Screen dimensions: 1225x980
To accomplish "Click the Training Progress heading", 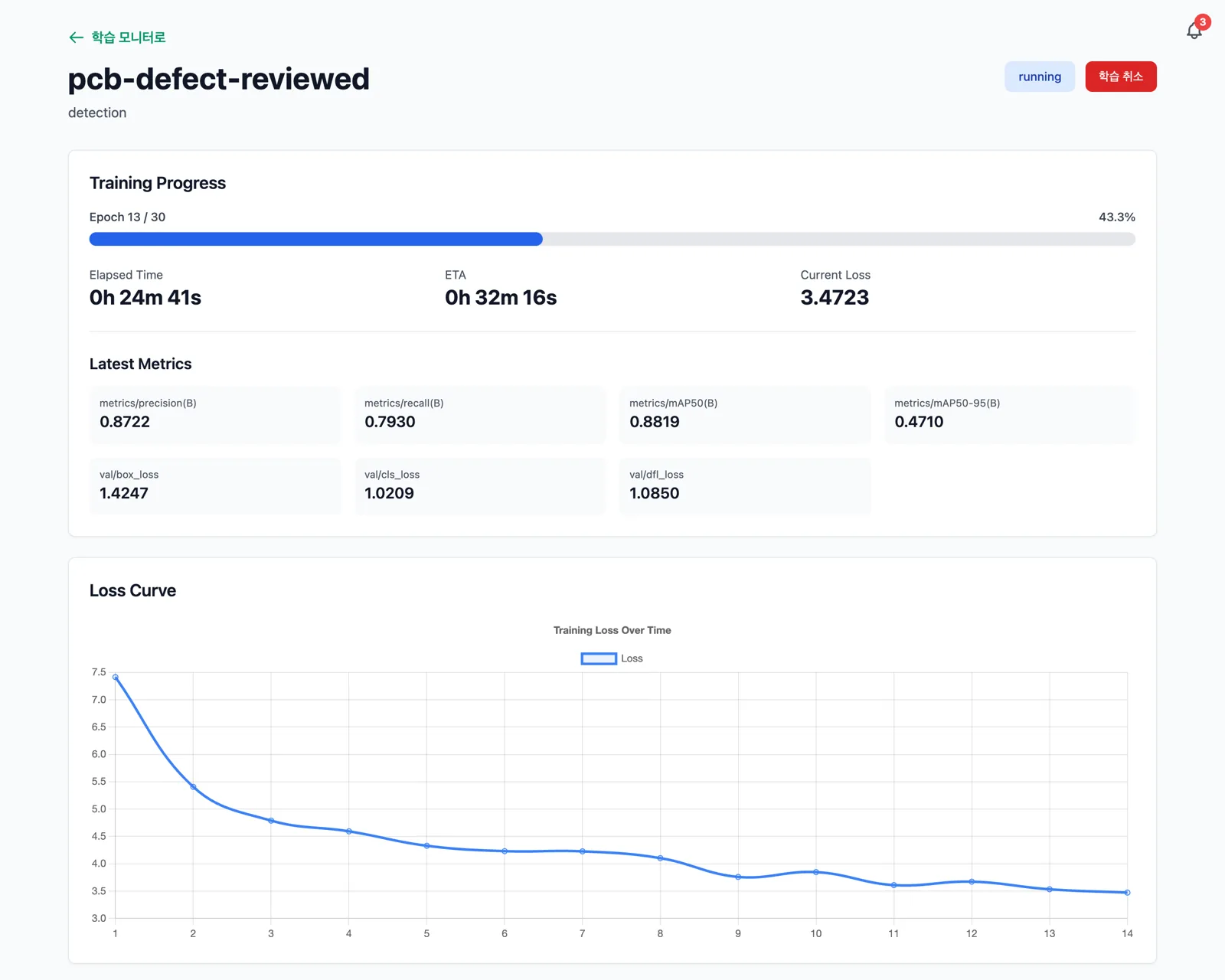I will 158,183.
